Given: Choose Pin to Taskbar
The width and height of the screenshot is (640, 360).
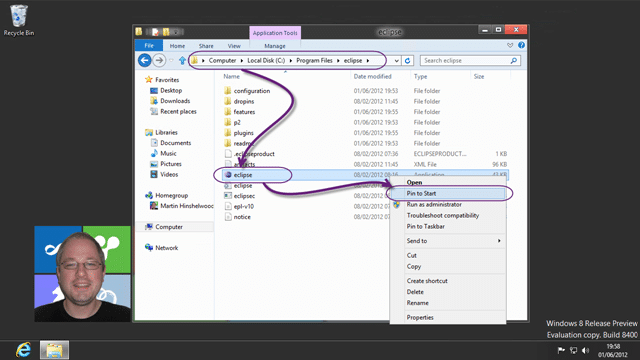Looking at the screenshot, I should pos(448,227).
